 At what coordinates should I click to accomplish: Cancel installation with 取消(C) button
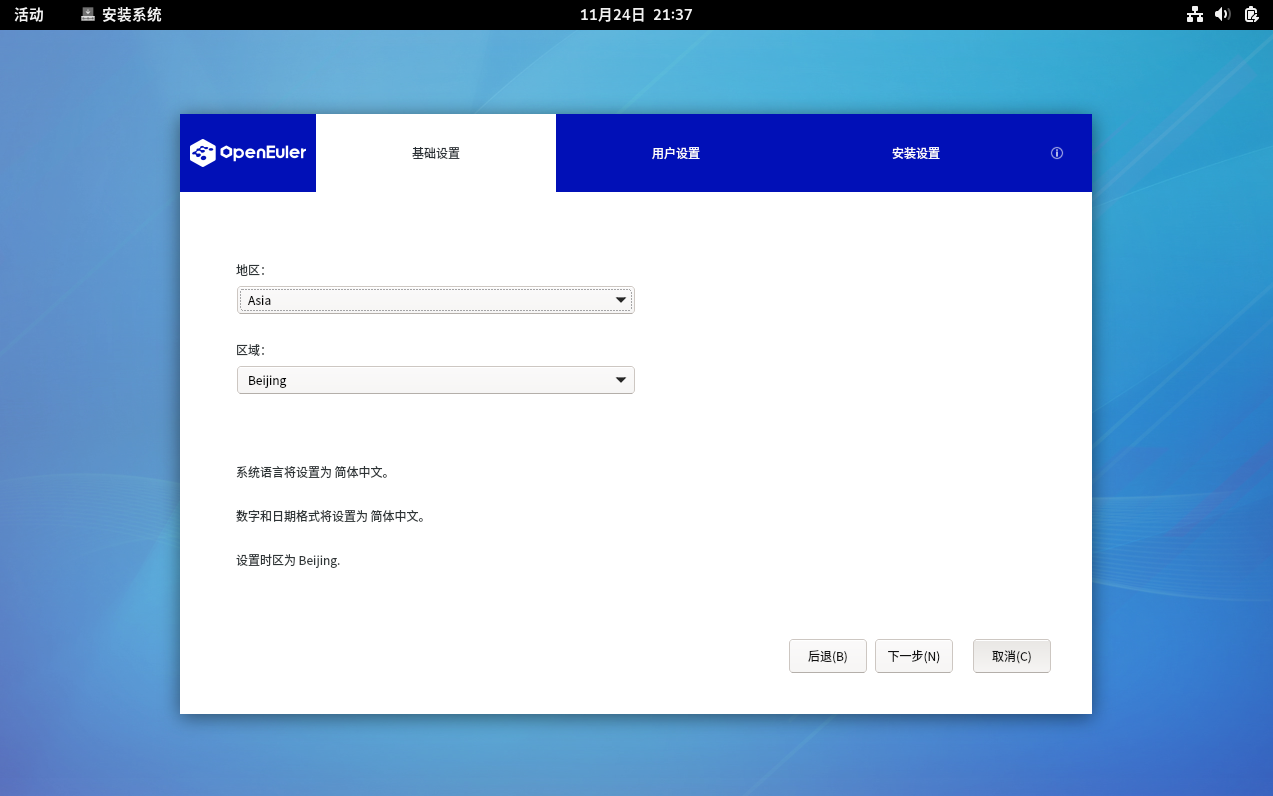click(x=1011, y=656)
